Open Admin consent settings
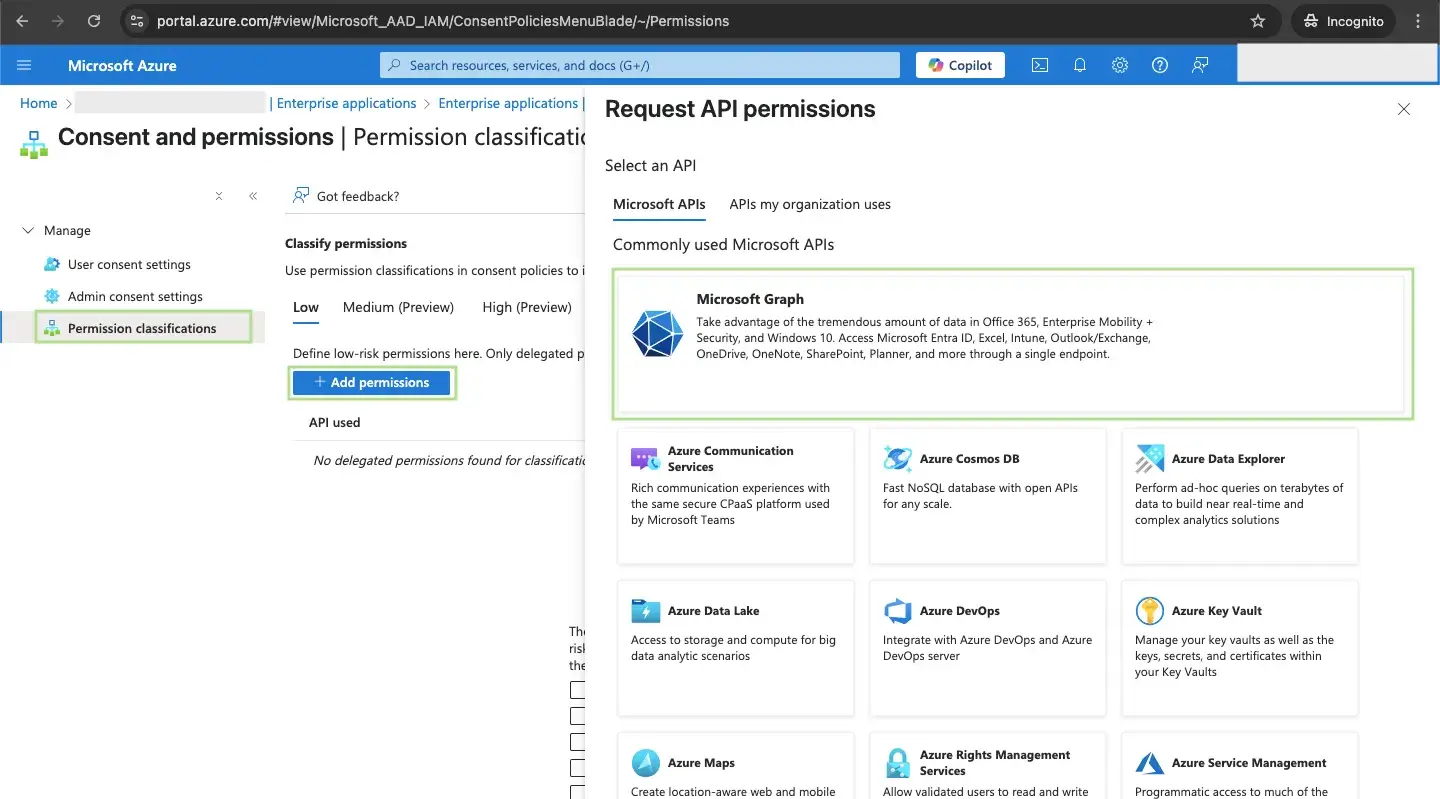Viewport: 1440px width, 799px height. click(135, 297)
